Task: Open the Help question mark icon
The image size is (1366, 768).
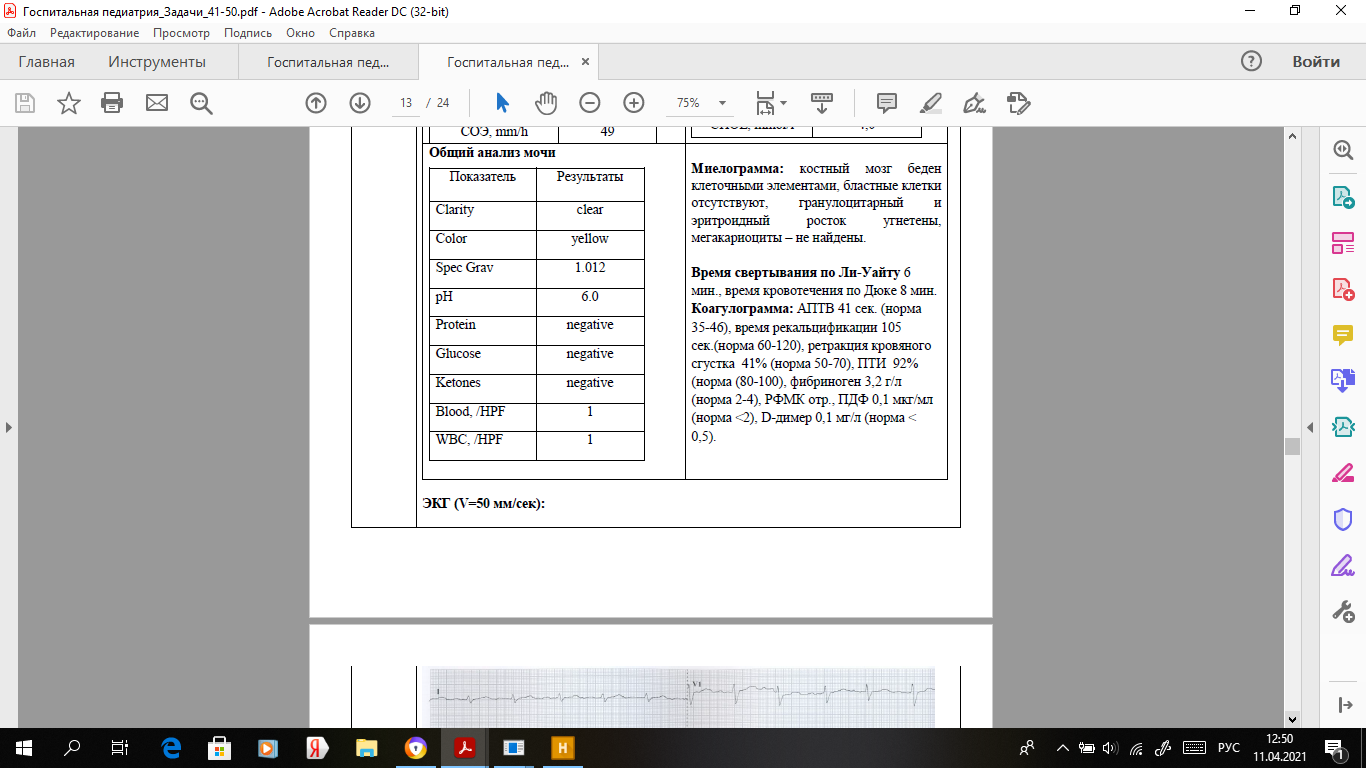Action: point(1251,61)
